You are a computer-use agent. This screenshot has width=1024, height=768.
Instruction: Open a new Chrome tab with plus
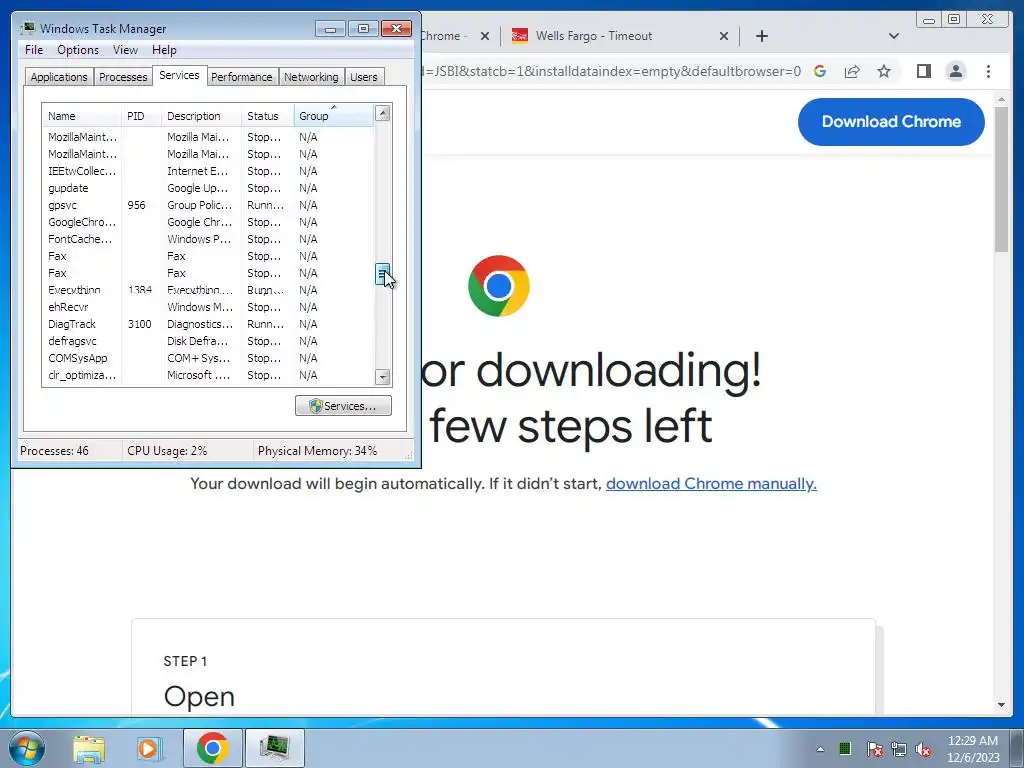[x=761, y=36]
